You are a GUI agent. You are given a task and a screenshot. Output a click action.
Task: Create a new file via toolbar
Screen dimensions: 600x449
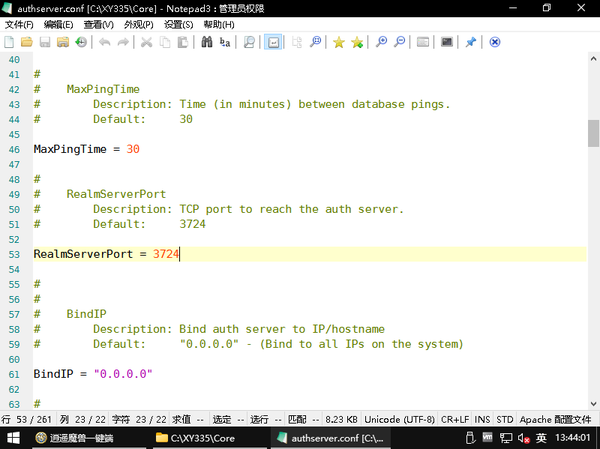click(9, 42)
